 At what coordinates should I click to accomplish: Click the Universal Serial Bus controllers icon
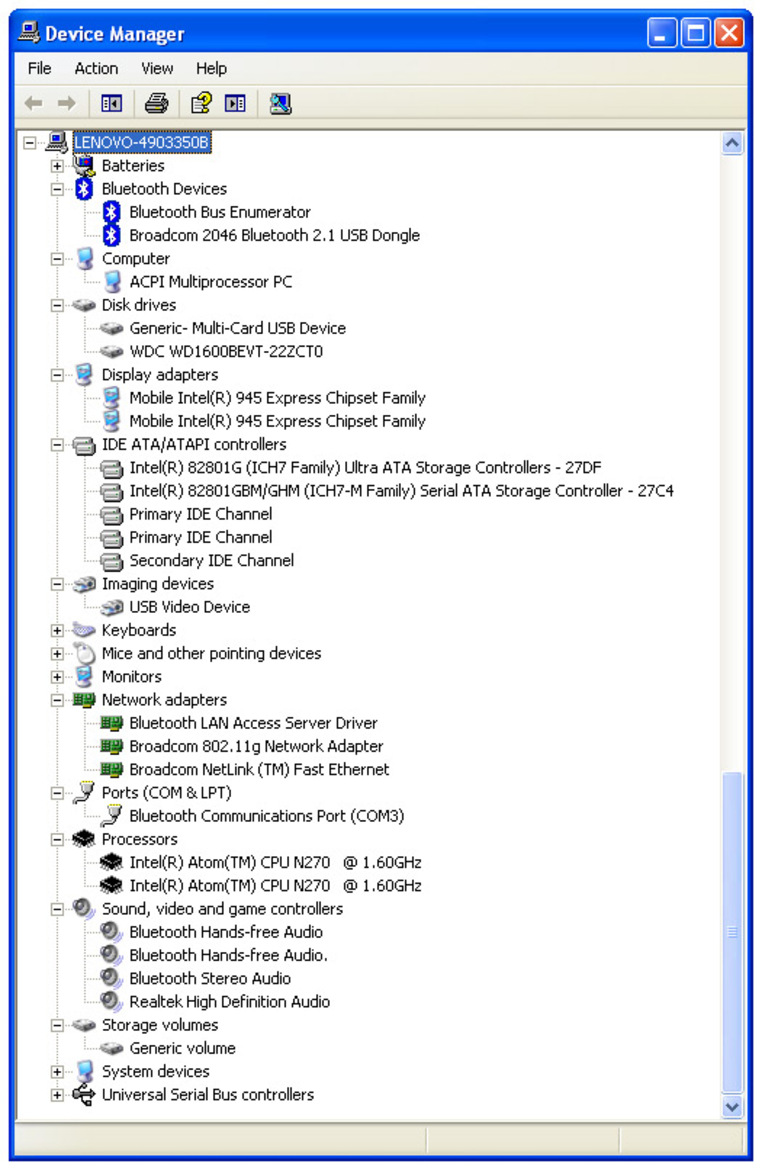click(84, 1095)
